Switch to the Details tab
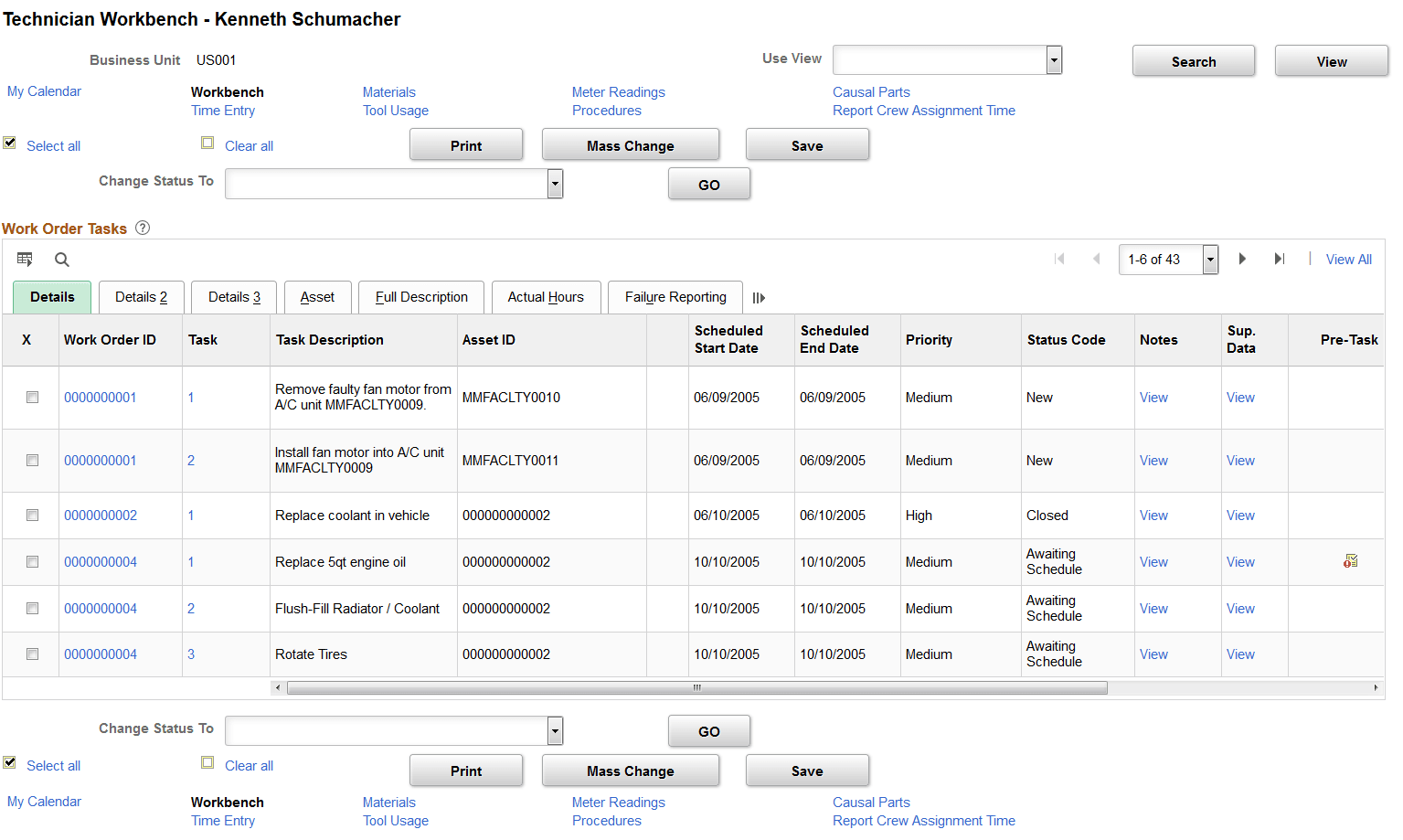The image size is (1403, 840). pos(52,297)
